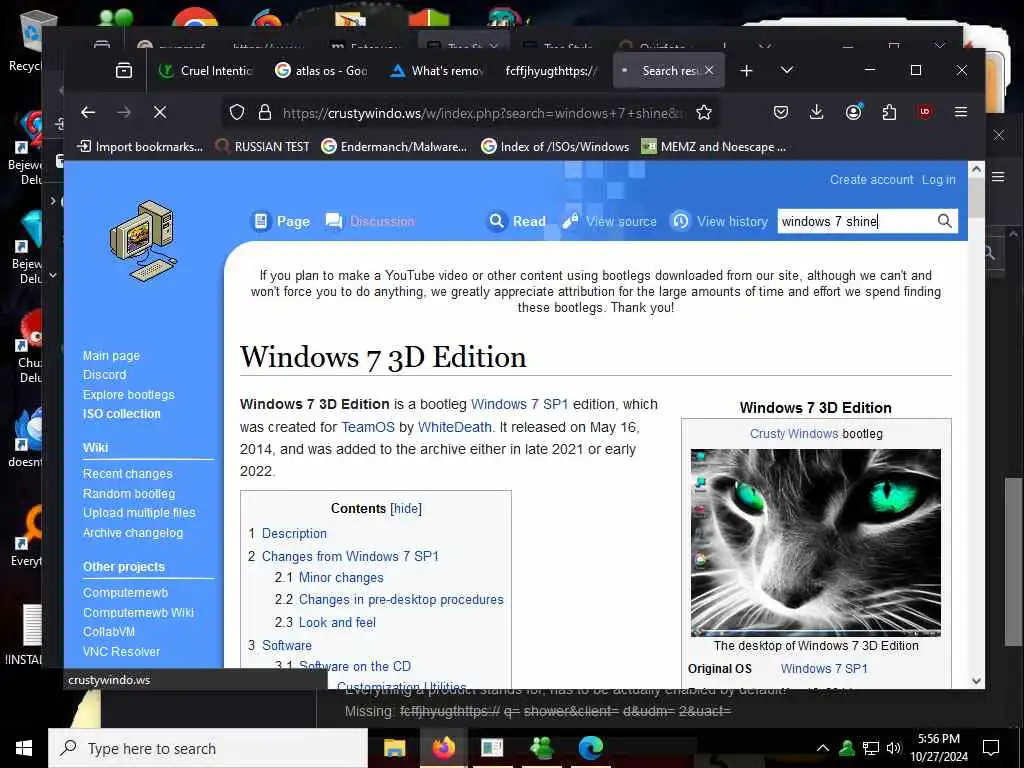
Task: Jump to the Look and feel section
Action: click(337, 622)
